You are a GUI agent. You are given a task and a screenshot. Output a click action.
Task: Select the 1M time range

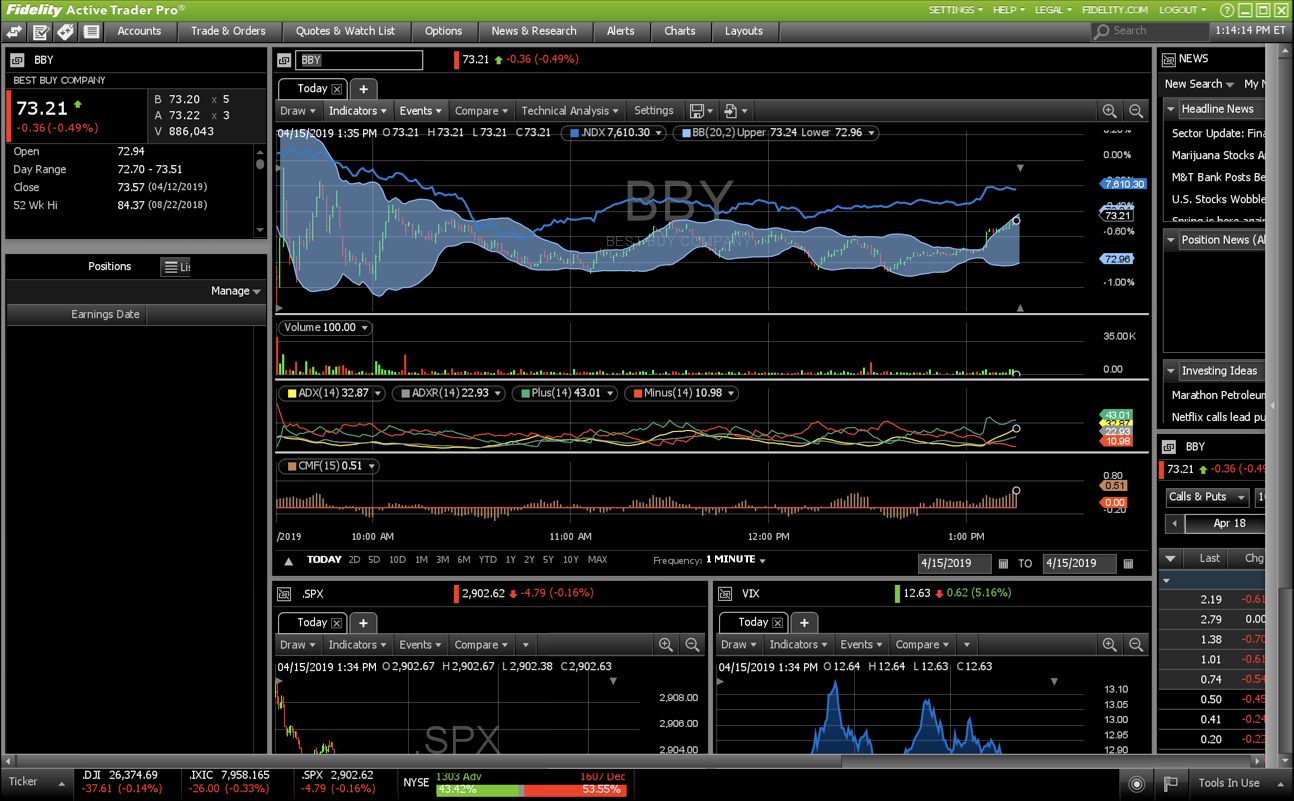click(421, 560)
